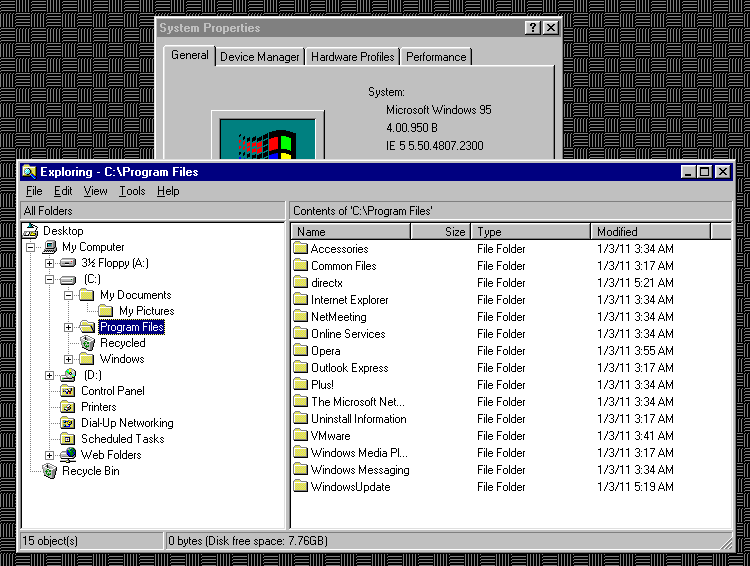Select the Internet Explorer folder name

(349, 300)
